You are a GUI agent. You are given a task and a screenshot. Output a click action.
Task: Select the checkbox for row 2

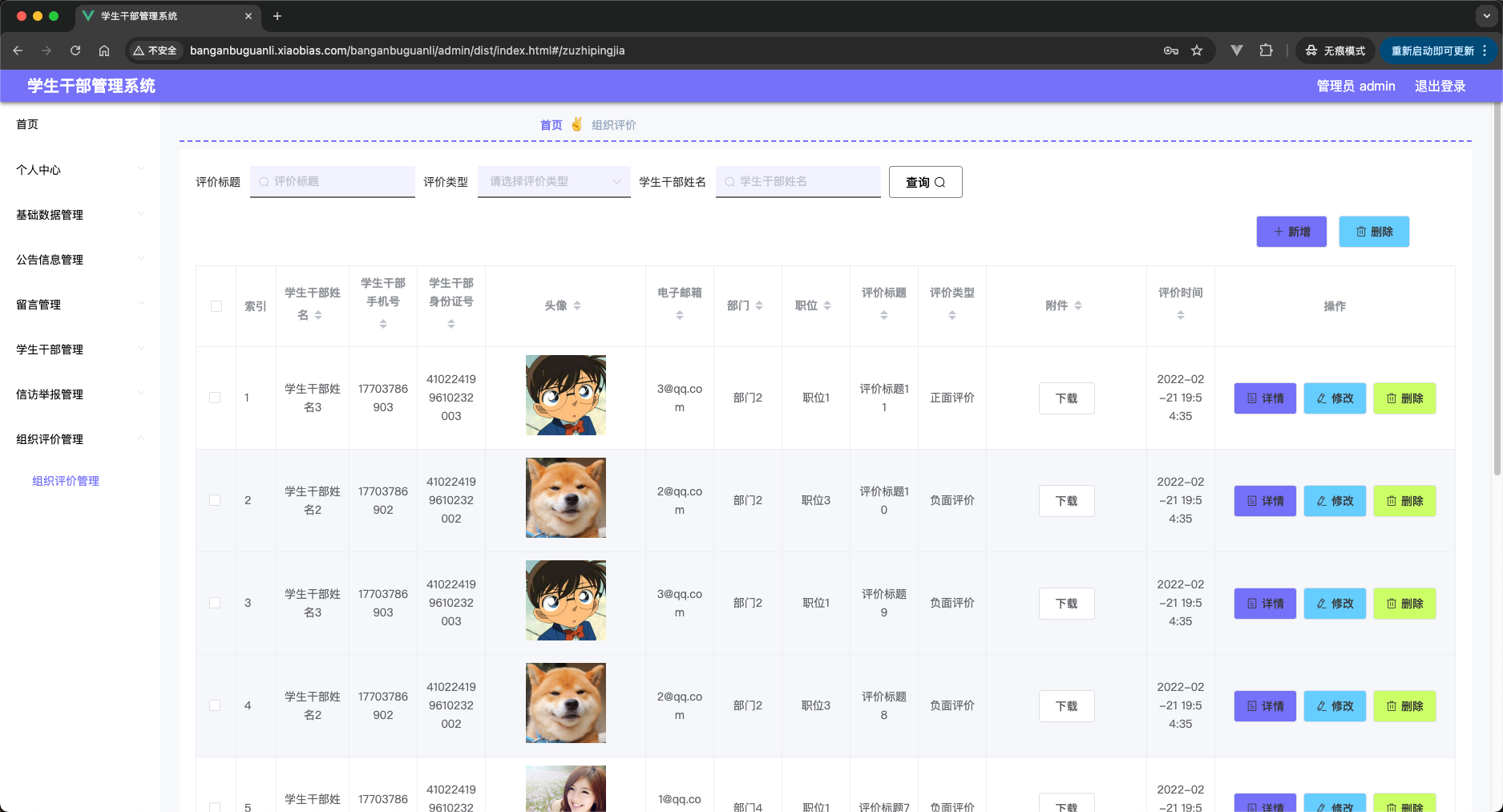[215, 500]
